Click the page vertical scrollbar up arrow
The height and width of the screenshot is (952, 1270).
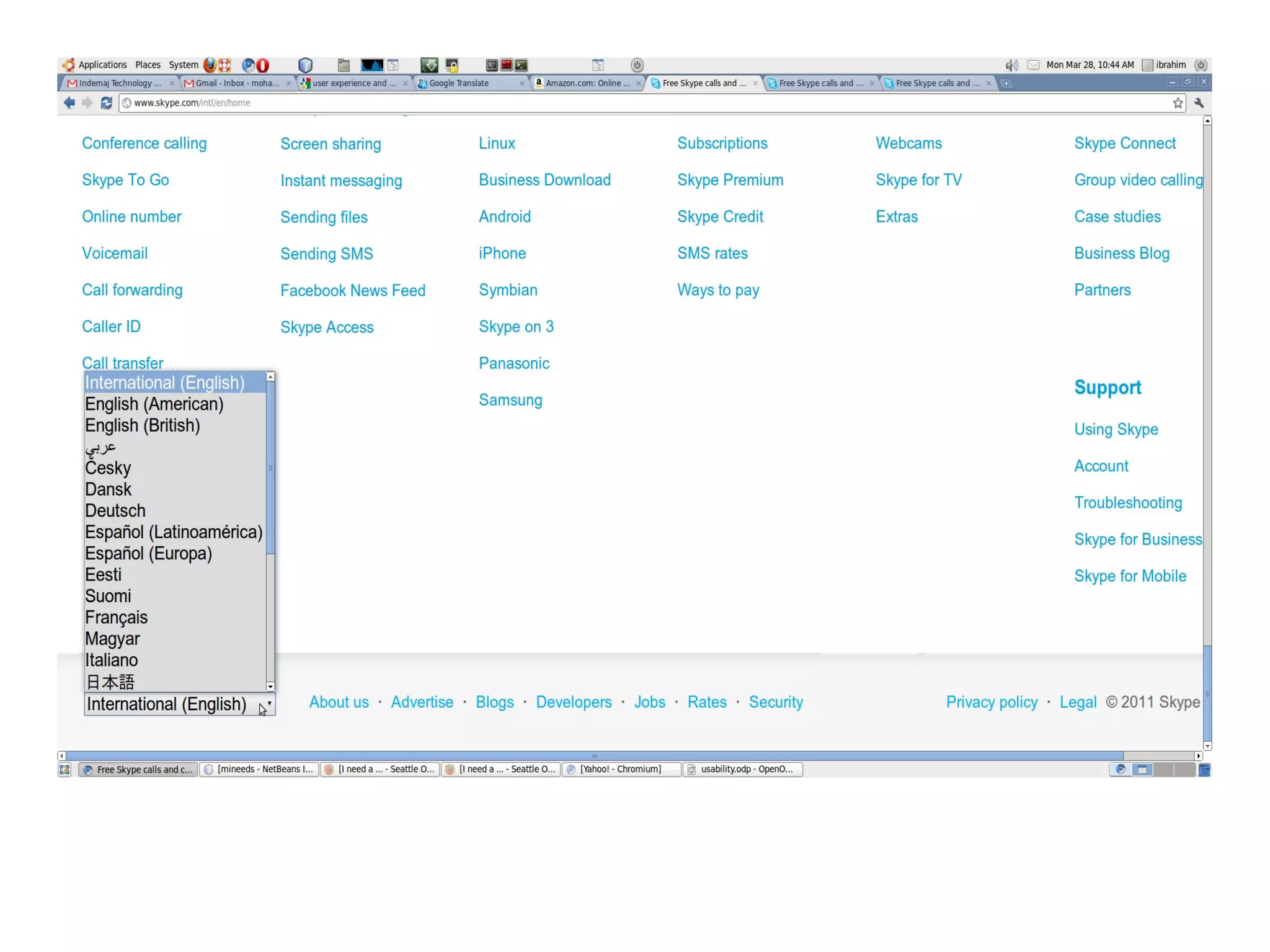(1207, 121)
